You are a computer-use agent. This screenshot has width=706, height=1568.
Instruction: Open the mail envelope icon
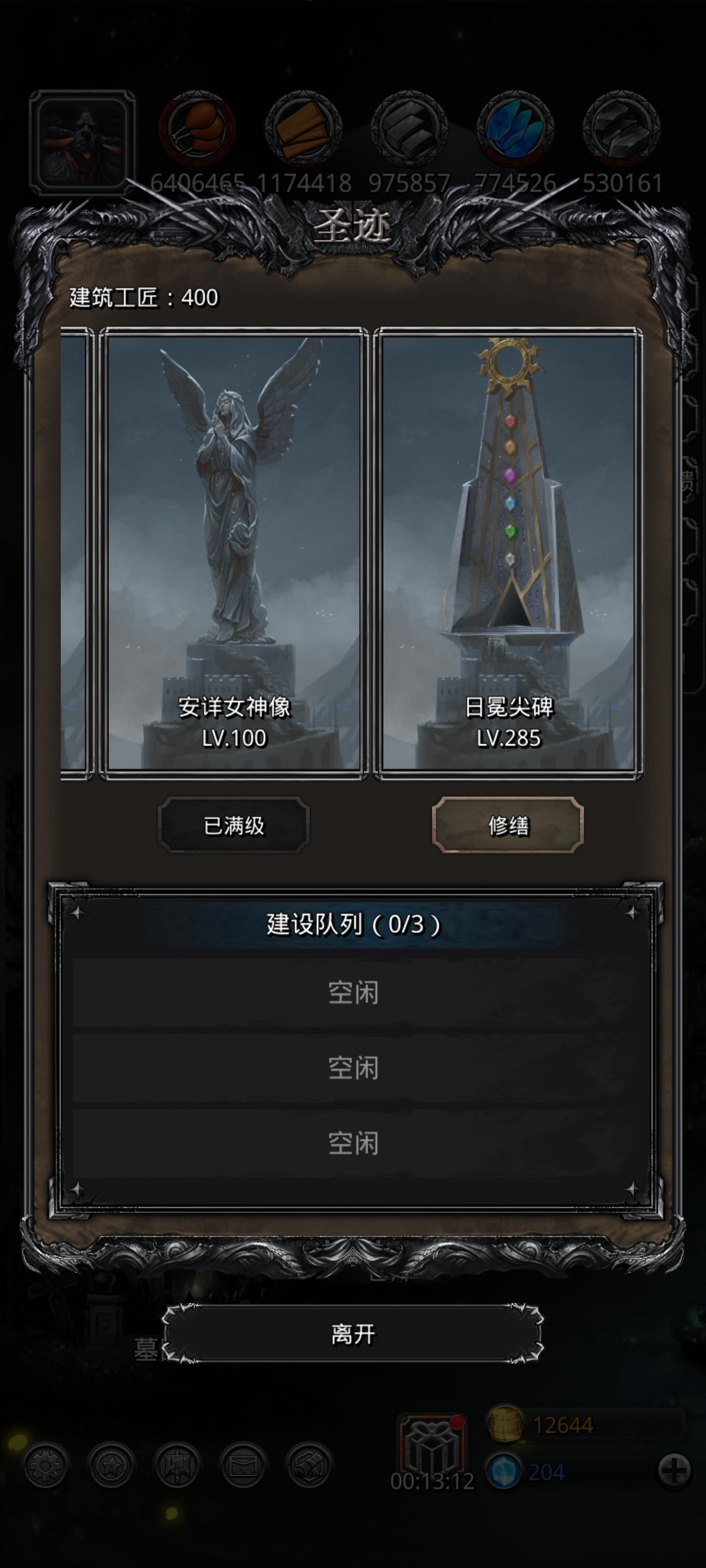[x=243, y=1466]
